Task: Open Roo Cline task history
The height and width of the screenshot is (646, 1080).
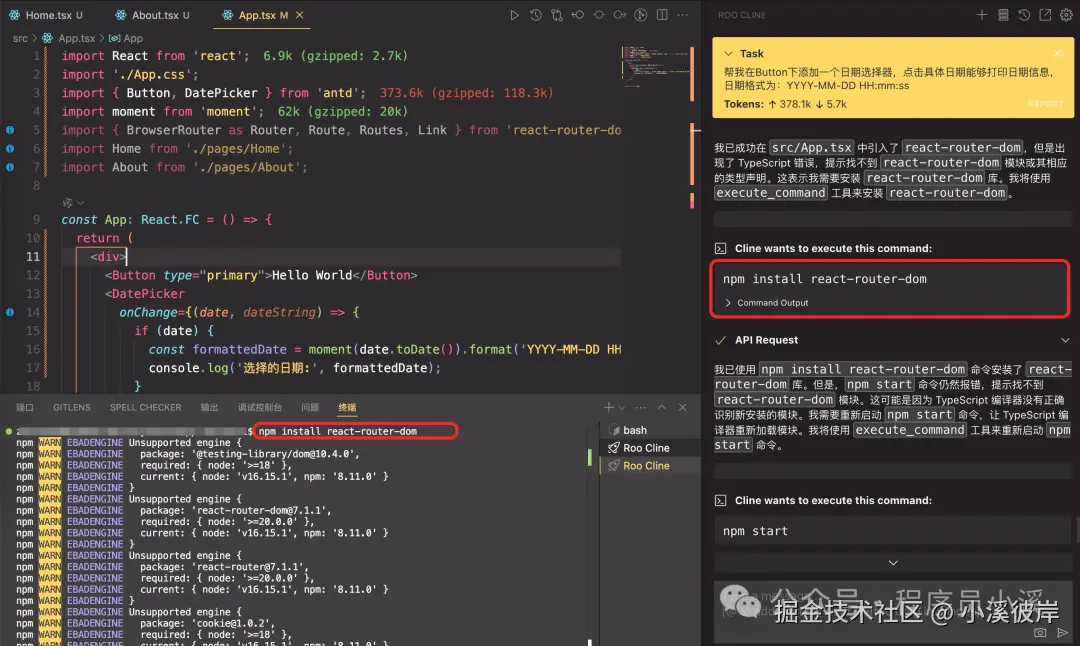Action: pos(1024,15)
